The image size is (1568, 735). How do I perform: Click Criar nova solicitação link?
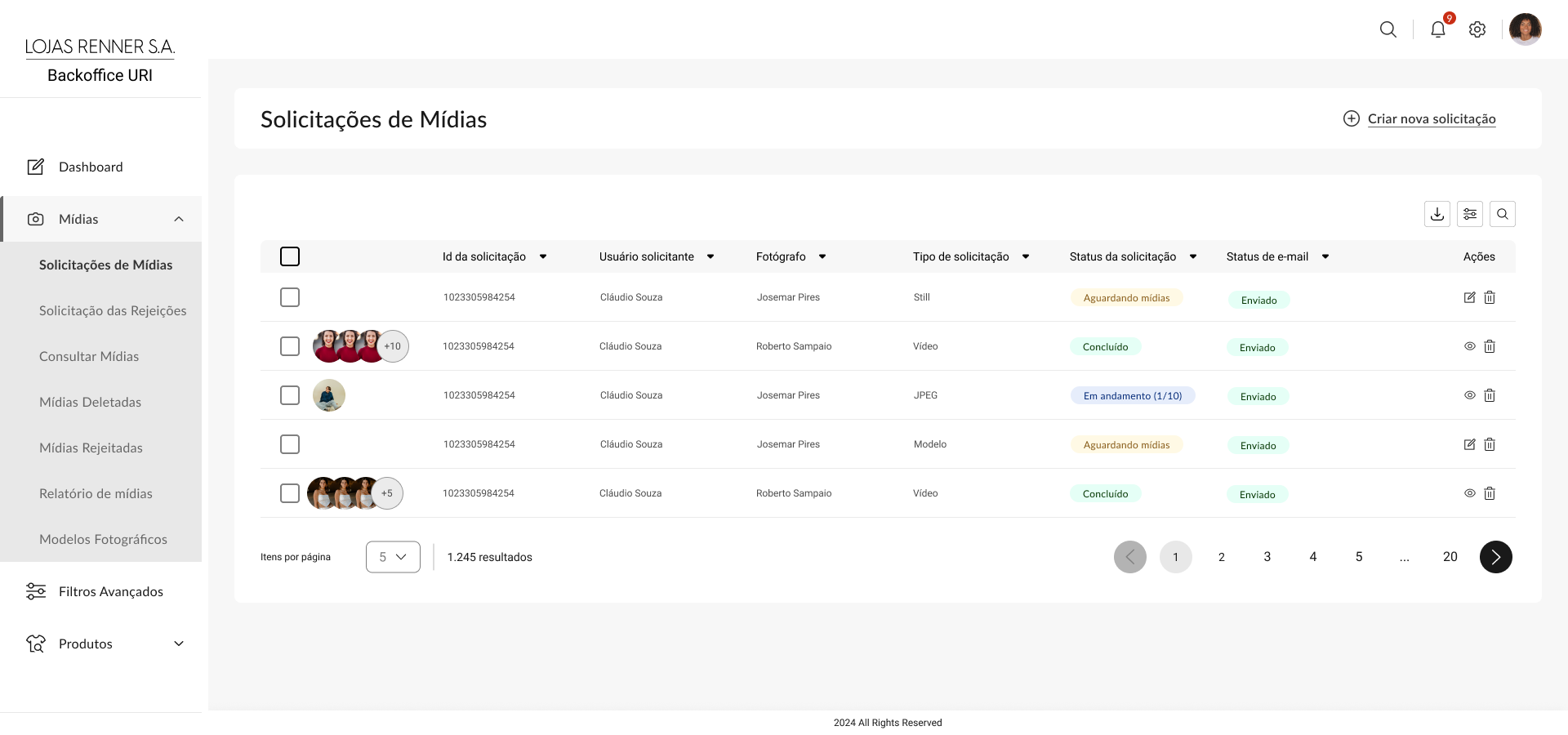tap(1431, 118)
